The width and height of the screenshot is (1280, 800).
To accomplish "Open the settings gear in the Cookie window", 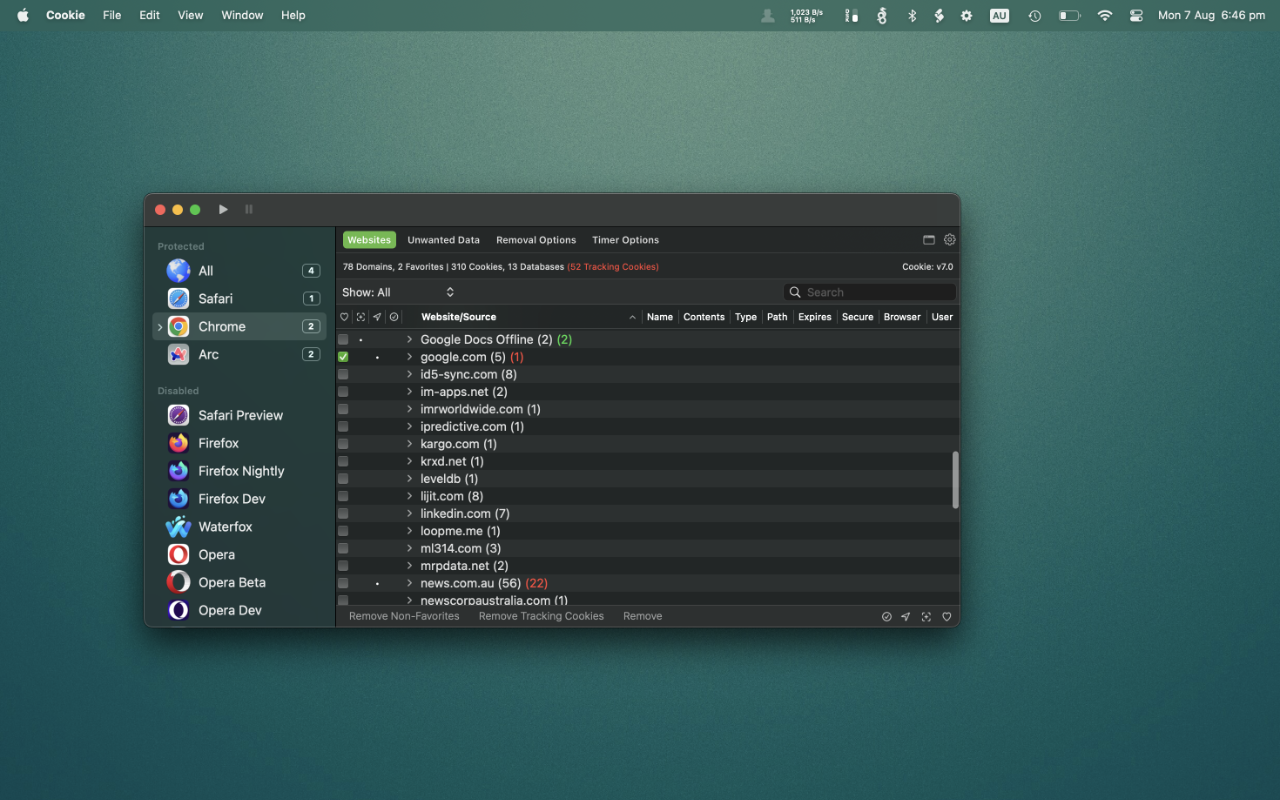I will point(949,240).
